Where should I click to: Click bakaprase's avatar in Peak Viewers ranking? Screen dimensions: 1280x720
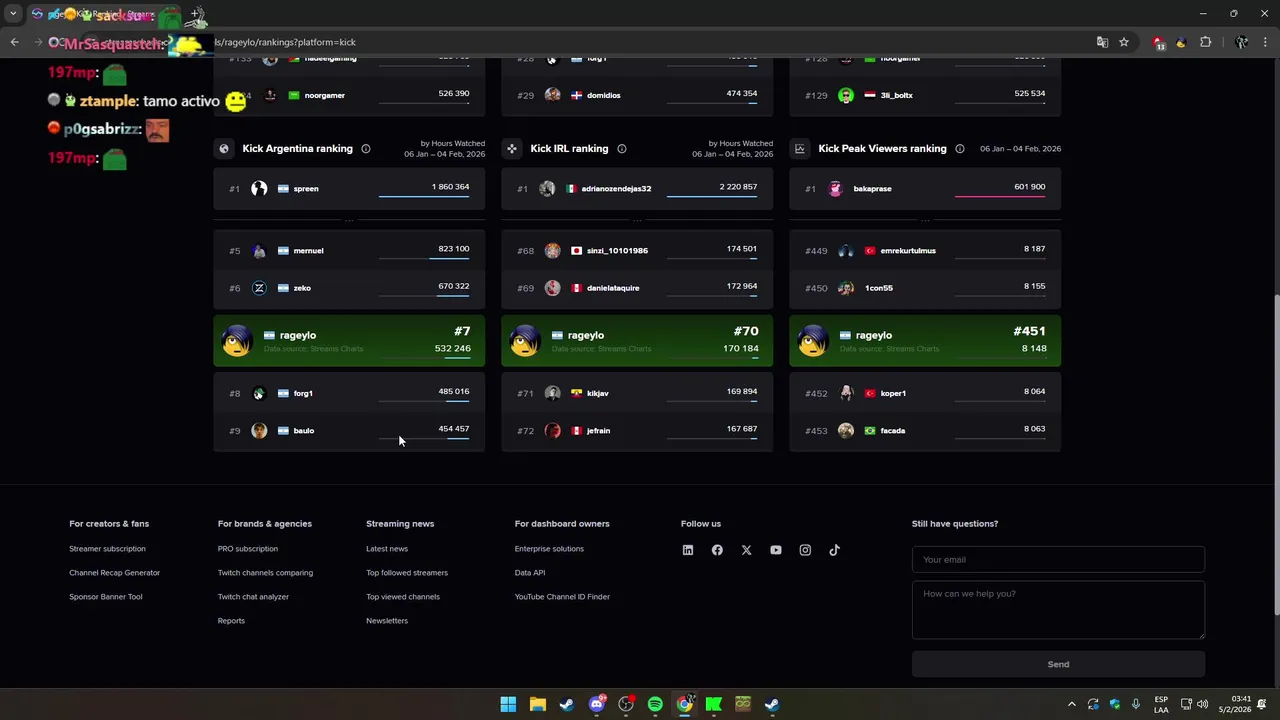click(x=835, y=188)
